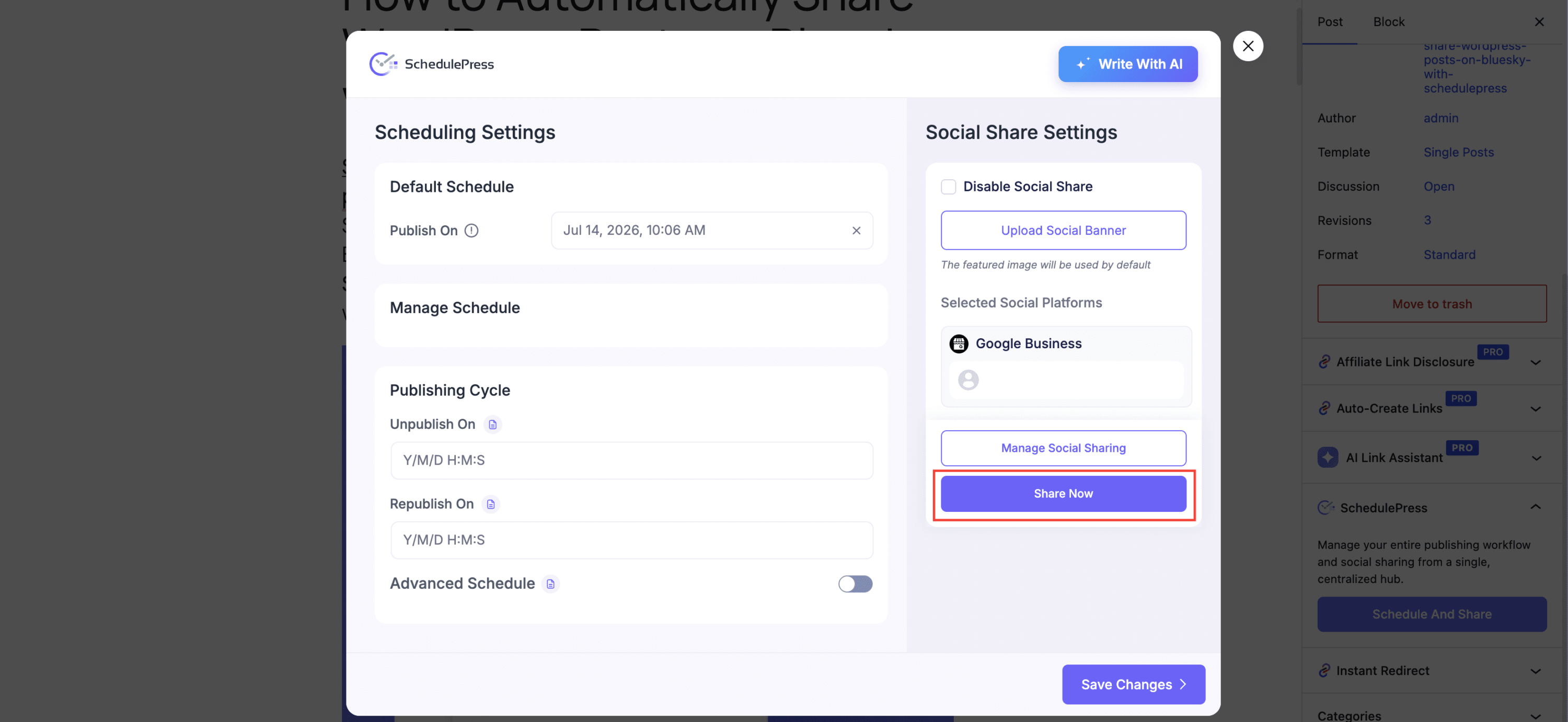Expand the Auto-Create Links panel
Viewport: 1568px width, 722px height.
pyautogui.click(x=1535, y=408)
